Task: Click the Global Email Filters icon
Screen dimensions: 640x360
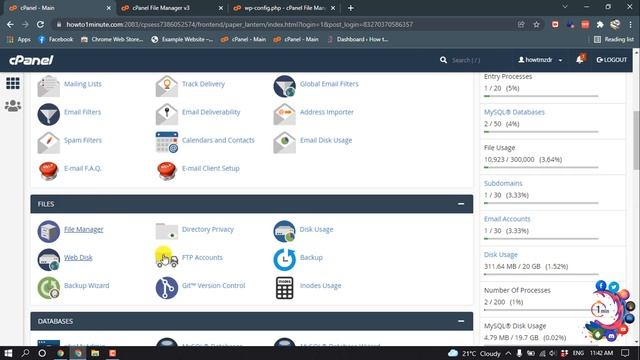Action: (284, 86)
